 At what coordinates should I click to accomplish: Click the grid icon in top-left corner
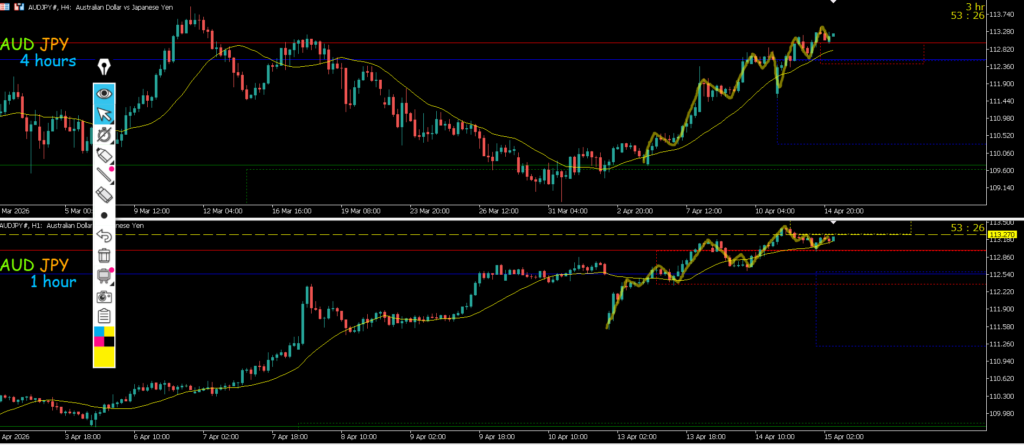click(x=6, y=6)
